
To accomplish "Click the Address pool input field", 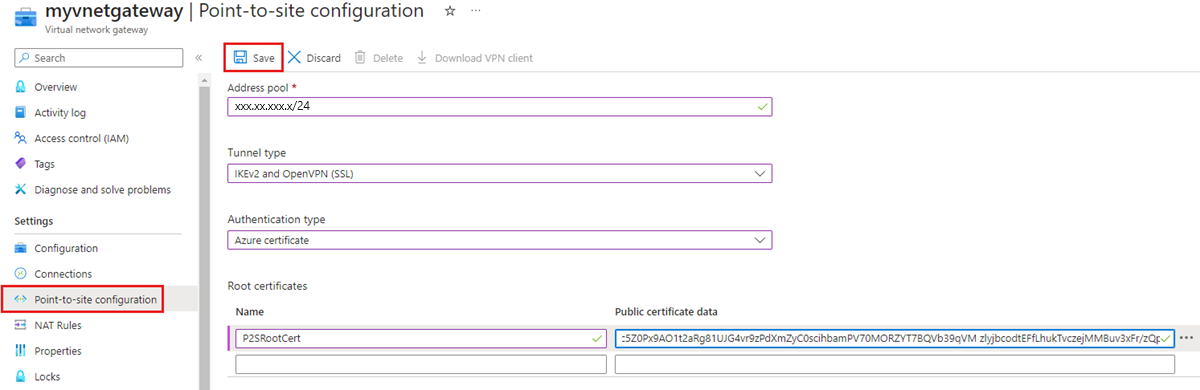I will [x=500, y=106].
